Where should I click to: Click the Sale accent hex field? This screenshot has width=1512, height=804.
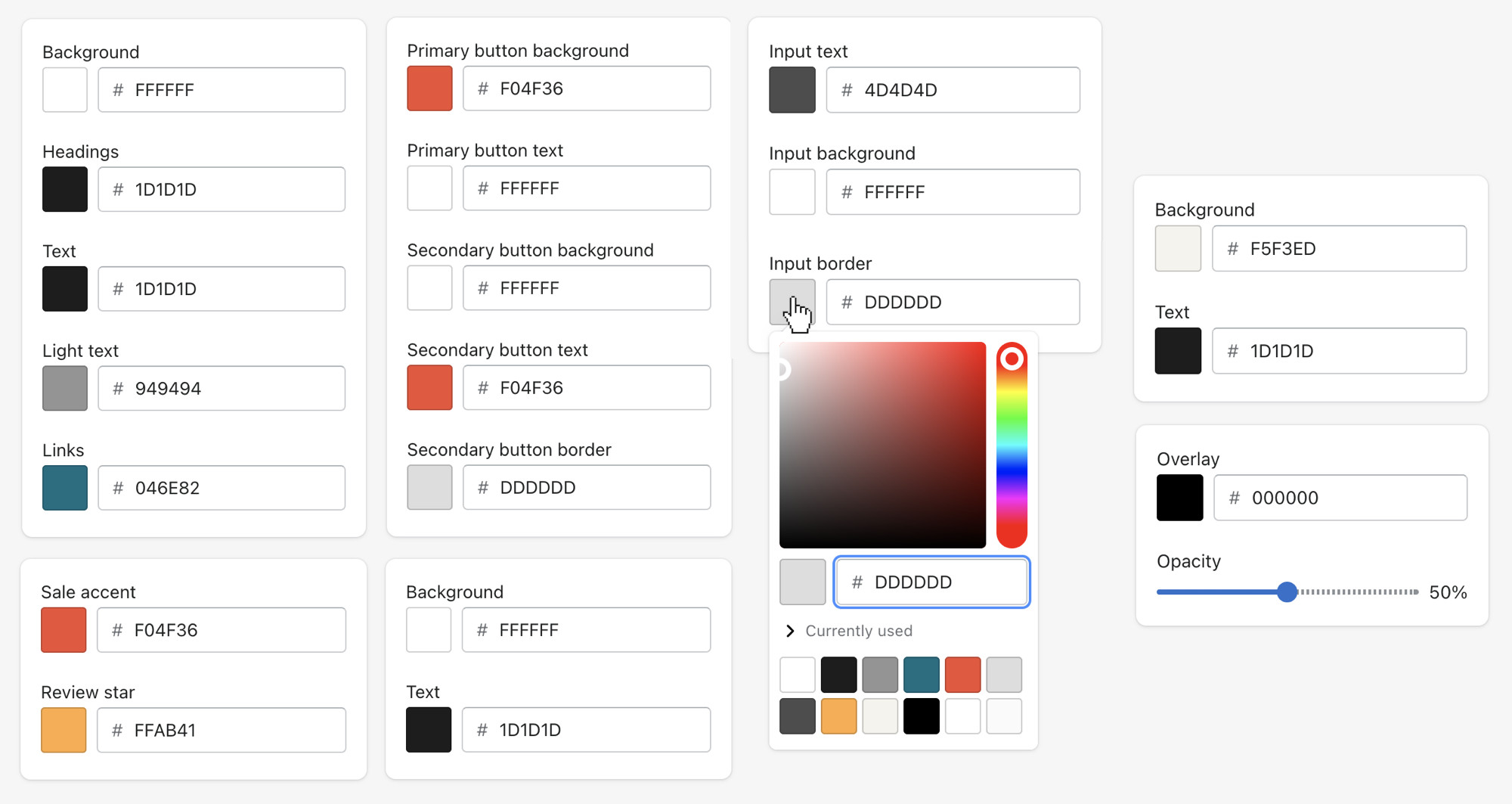(x=222, y=630)
